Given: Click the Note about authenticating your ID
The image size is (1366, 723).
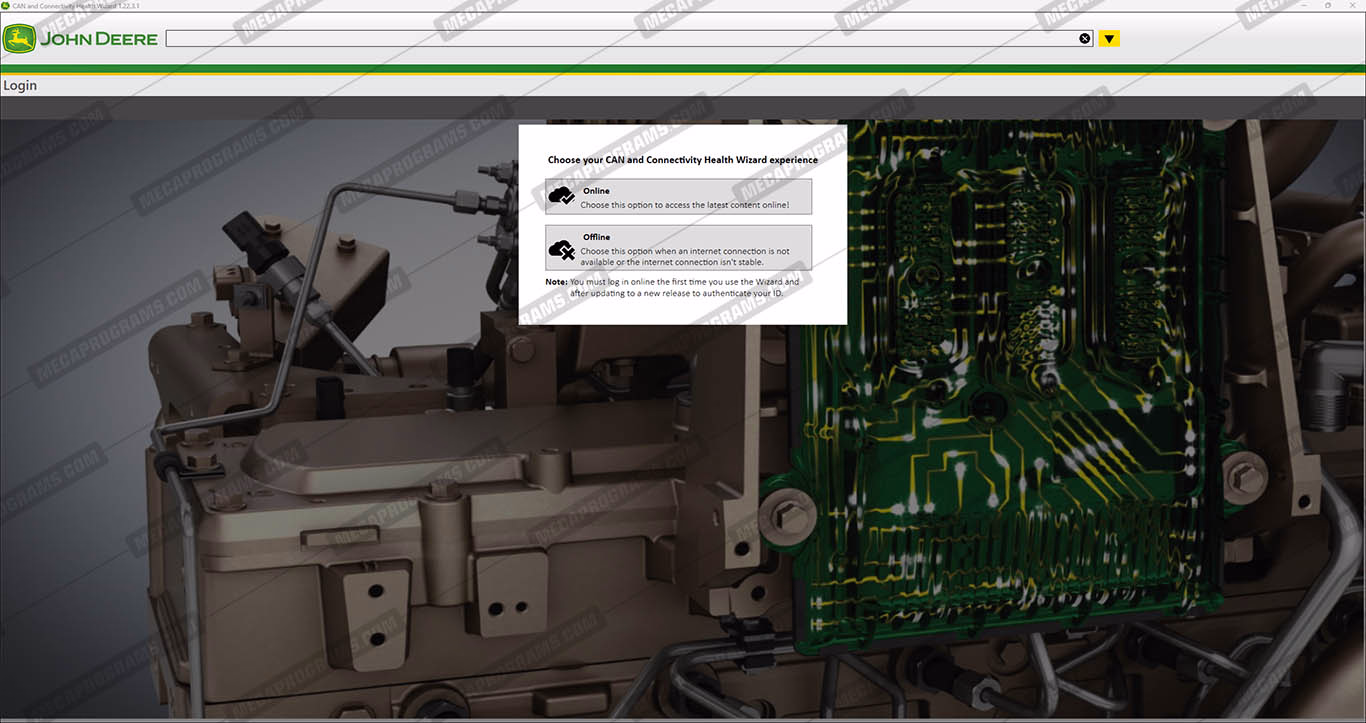Looking at the screenshot, I should point(672,288).
